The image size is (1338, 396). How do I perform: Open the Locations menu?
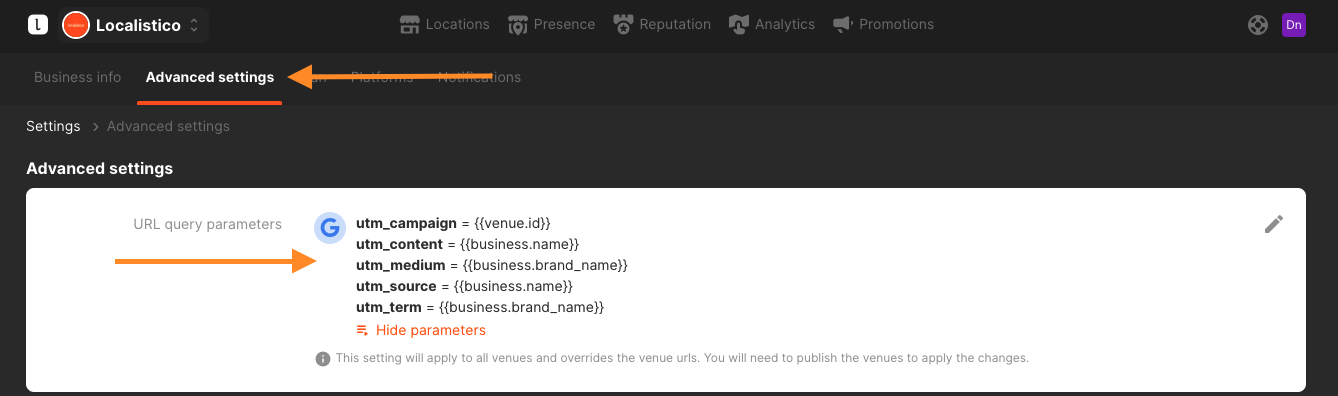444,24
